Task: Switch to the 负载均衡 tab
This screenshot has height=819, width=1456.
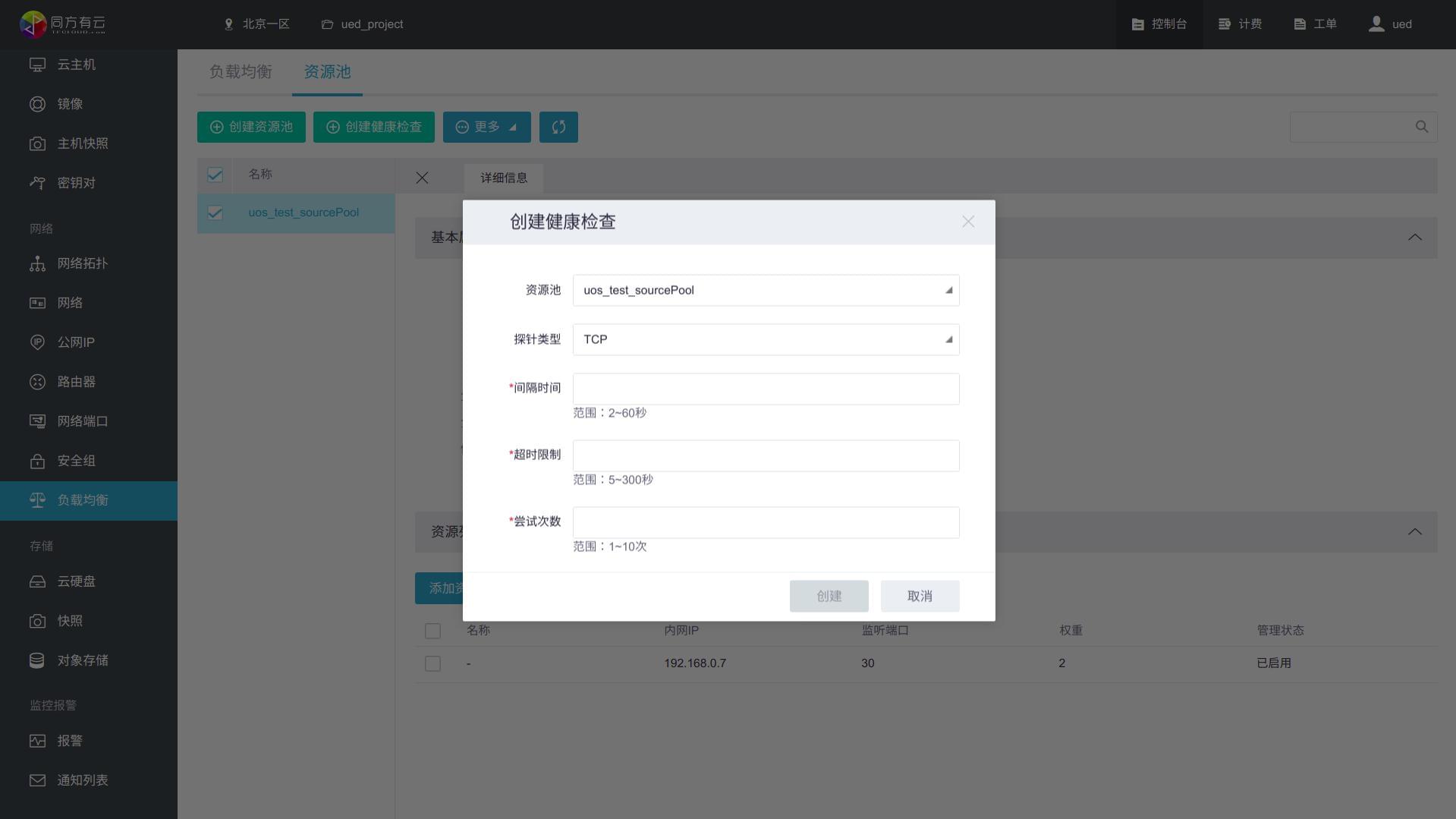Action: point(241,71)
